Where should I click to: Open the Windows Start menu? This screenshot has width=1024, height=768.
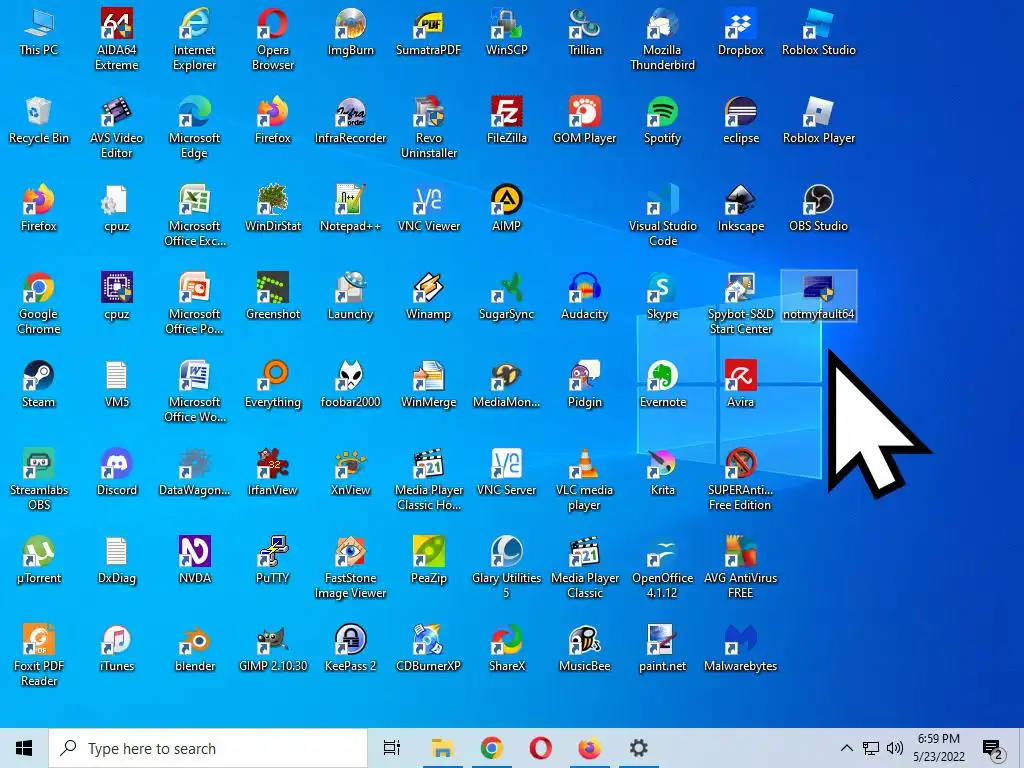(24, 748)
